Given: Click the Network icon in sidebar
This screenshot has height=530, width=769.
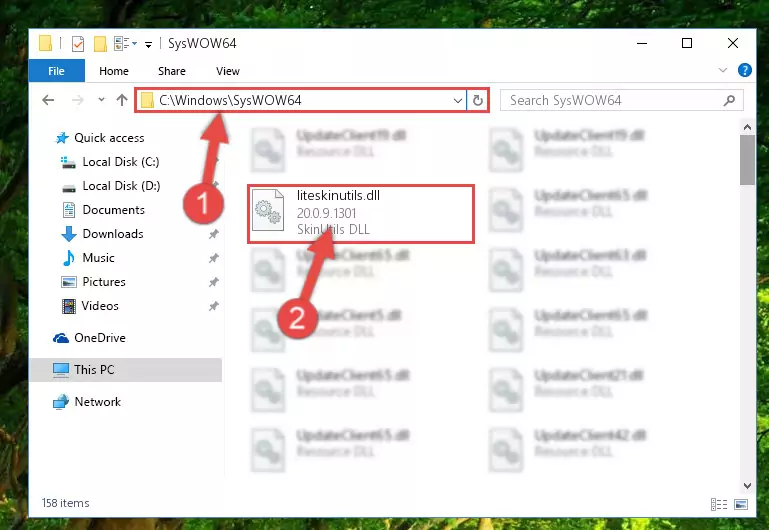Looking at the screenshot, I should point(60,402).
